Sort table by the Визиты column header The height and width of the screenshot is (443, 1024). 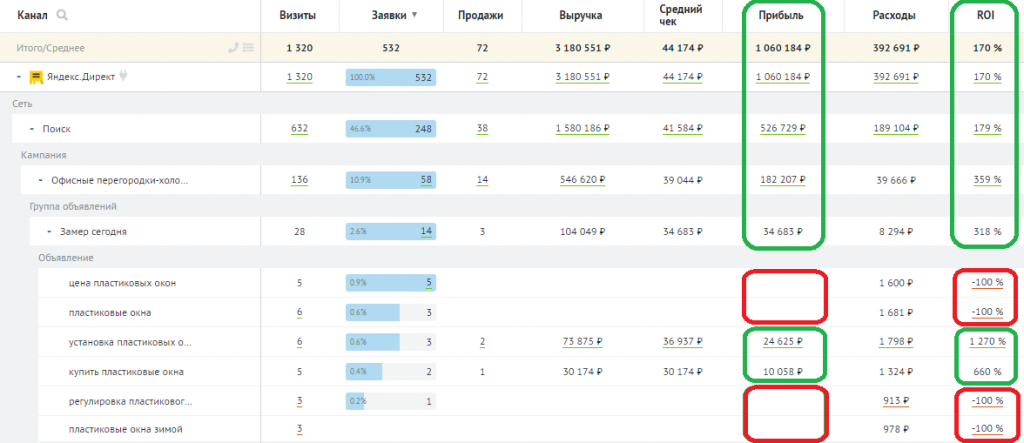pos(299,15)
